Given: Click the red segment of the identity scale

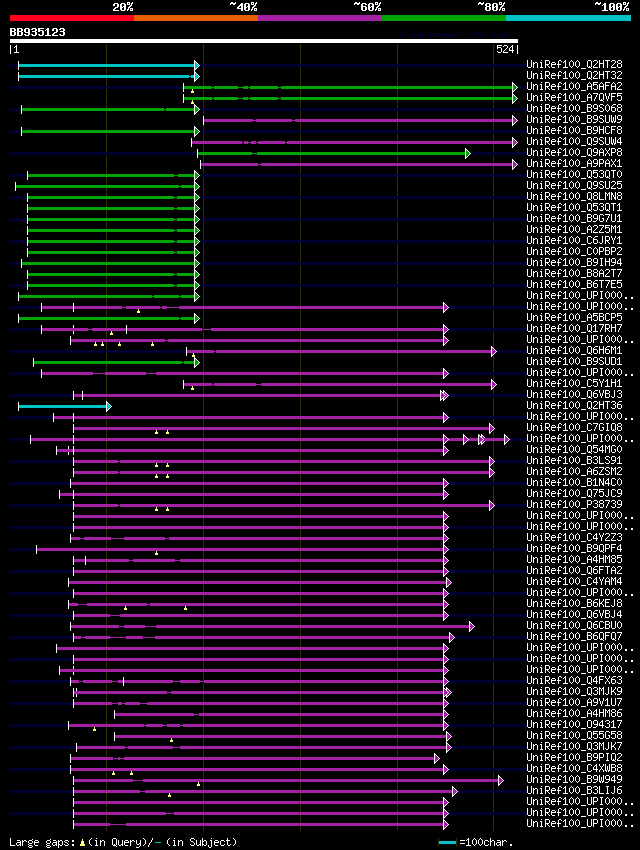Looking at the screenshot, I should pyautogui.click(x=72, y=18).
